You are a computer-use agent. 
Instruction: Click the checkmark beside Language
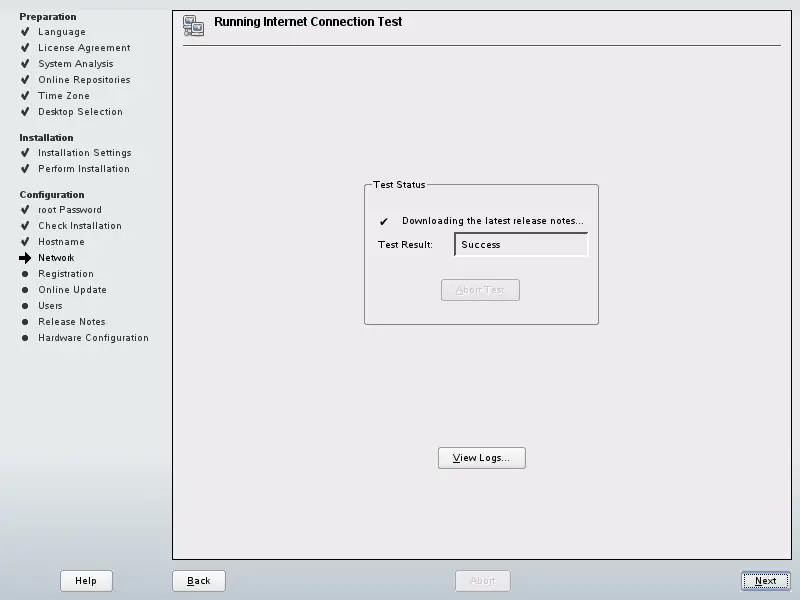(x=25, y=32)
